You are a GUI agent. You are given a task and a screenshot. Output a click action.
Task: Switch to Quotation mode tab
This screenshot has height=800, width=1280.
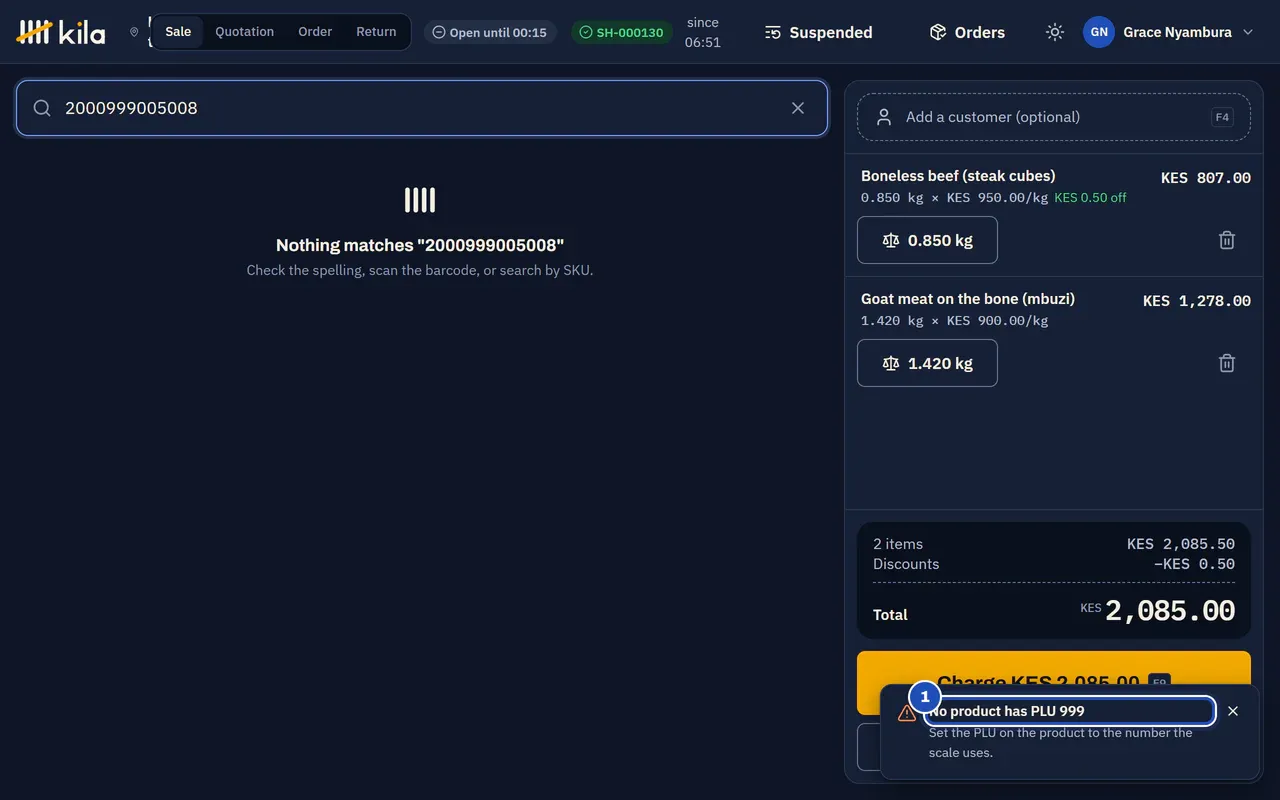coord(244,32)
